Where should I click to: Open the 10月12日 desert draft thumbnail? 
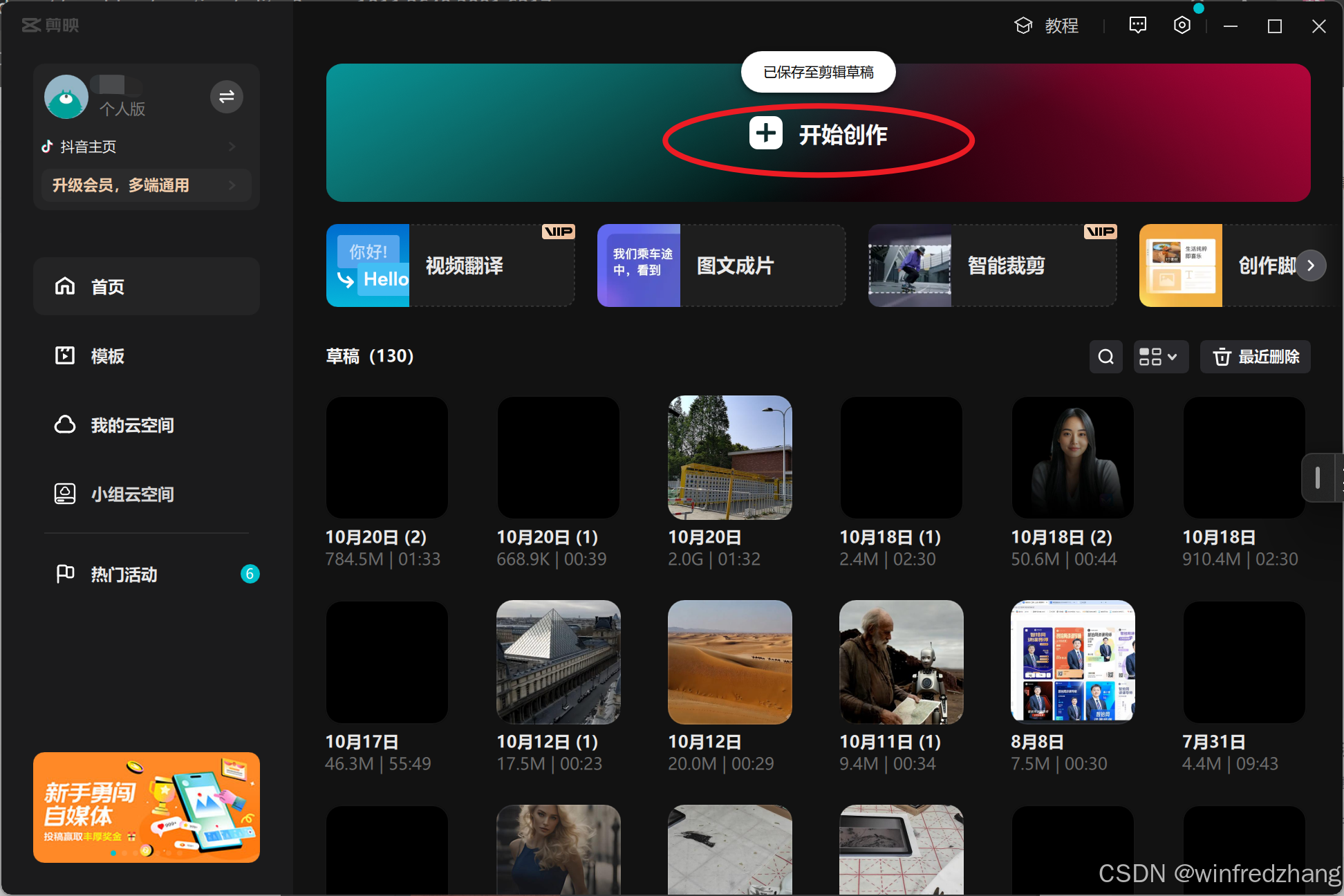pos(729,662)
